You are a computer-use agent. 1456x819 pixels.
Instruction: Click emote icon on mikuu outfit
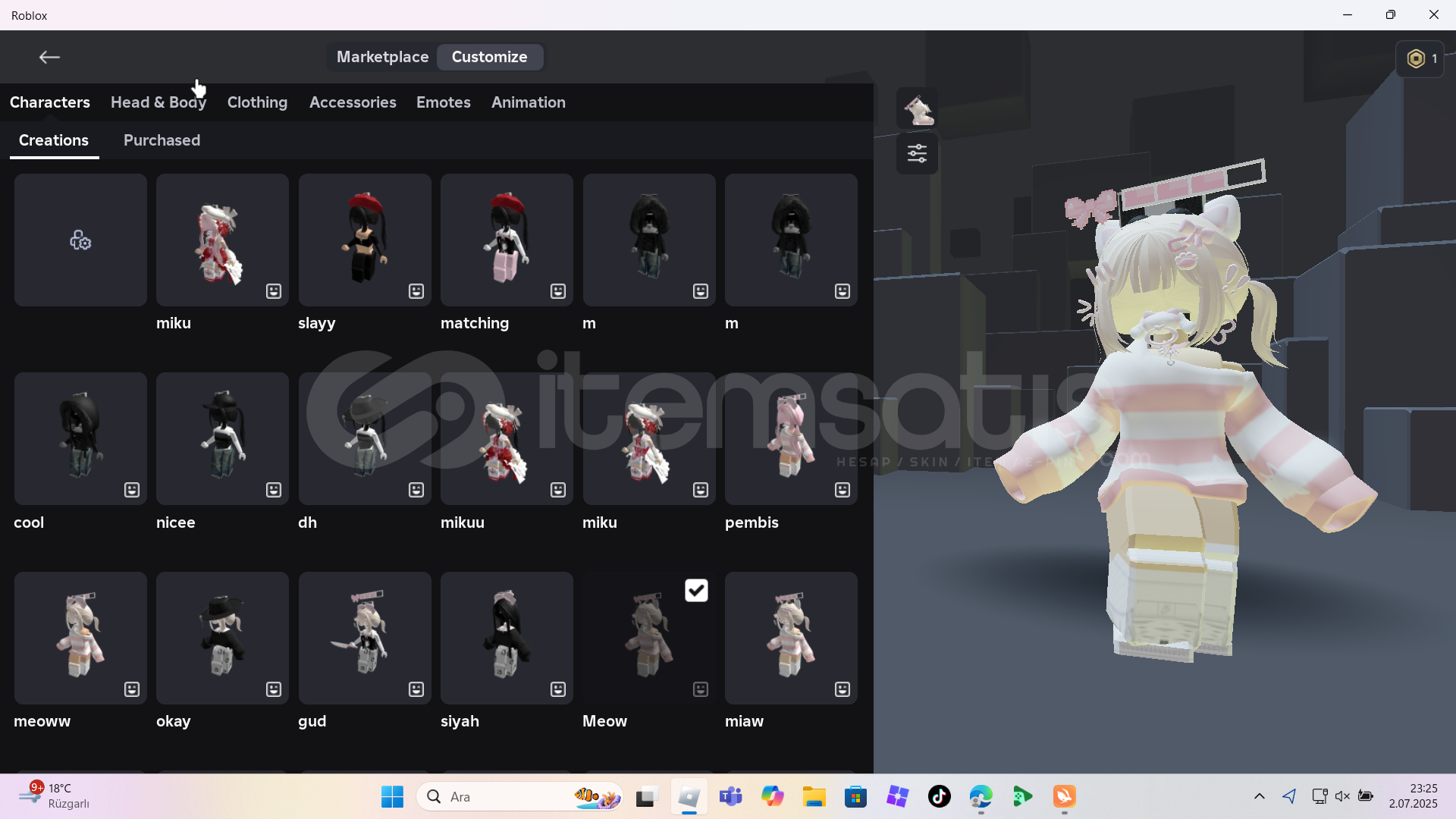(x=558, y=490)
